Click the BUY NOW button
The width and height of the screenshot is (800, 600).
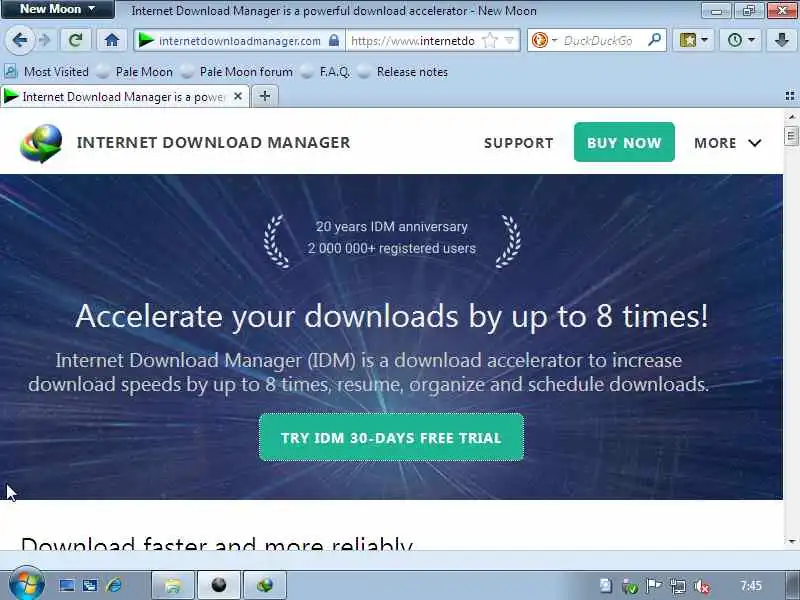(x=624, y=142)
